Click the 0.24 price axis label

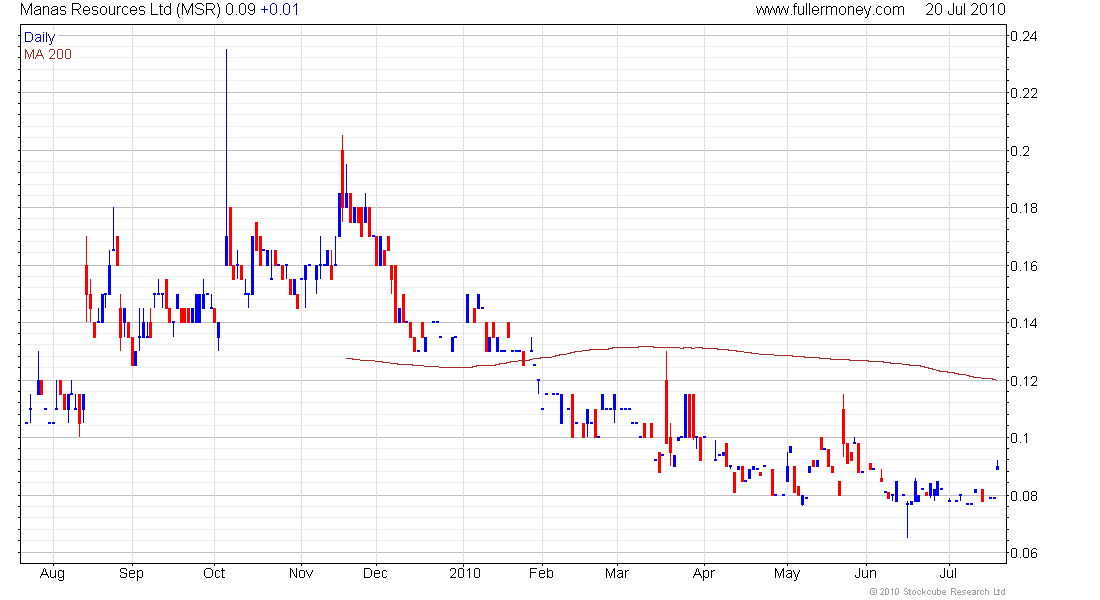coord(1024,36)
